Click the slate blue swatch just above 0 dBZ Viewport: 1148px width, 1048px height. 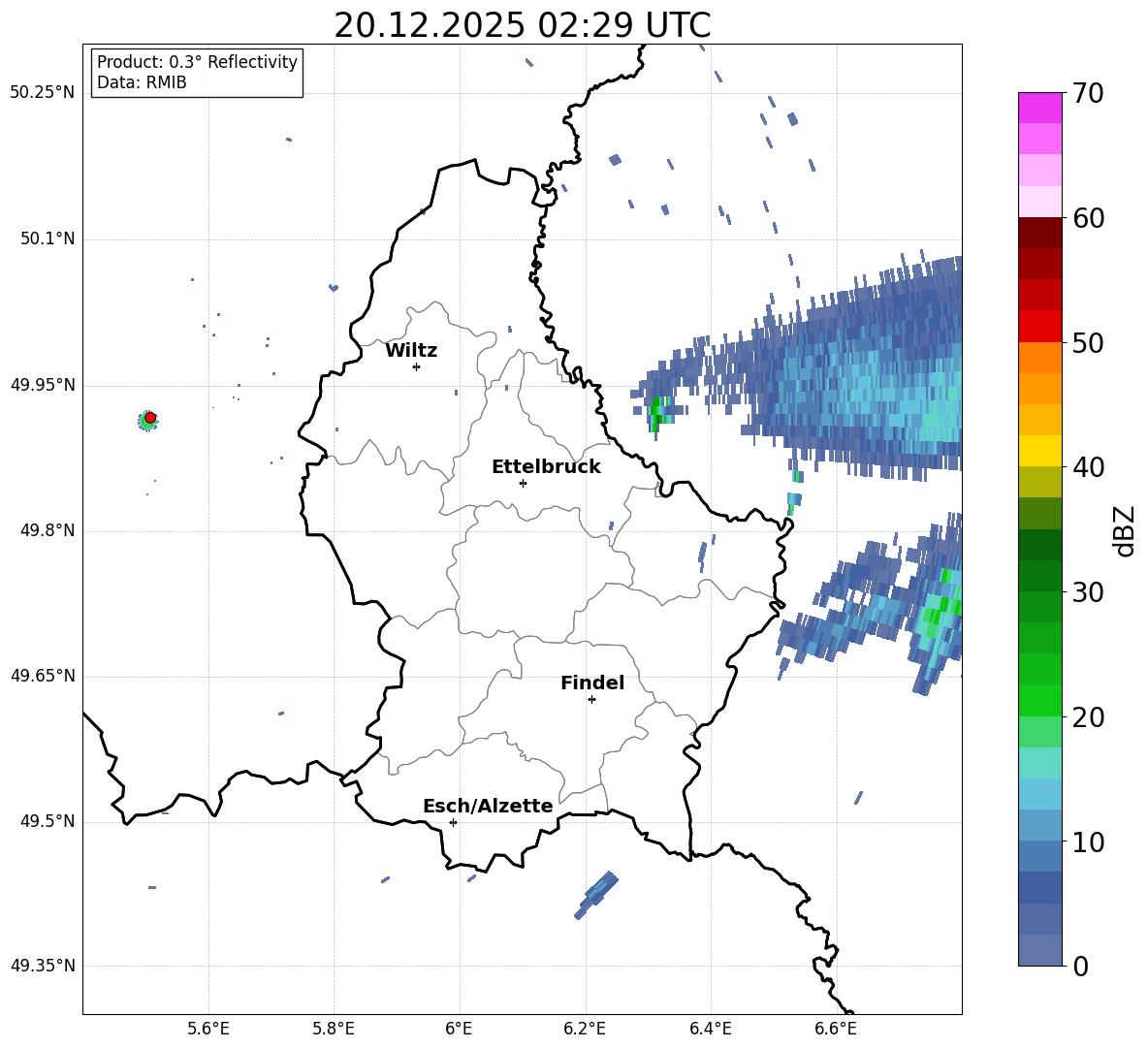click(x=1039, y=950)
